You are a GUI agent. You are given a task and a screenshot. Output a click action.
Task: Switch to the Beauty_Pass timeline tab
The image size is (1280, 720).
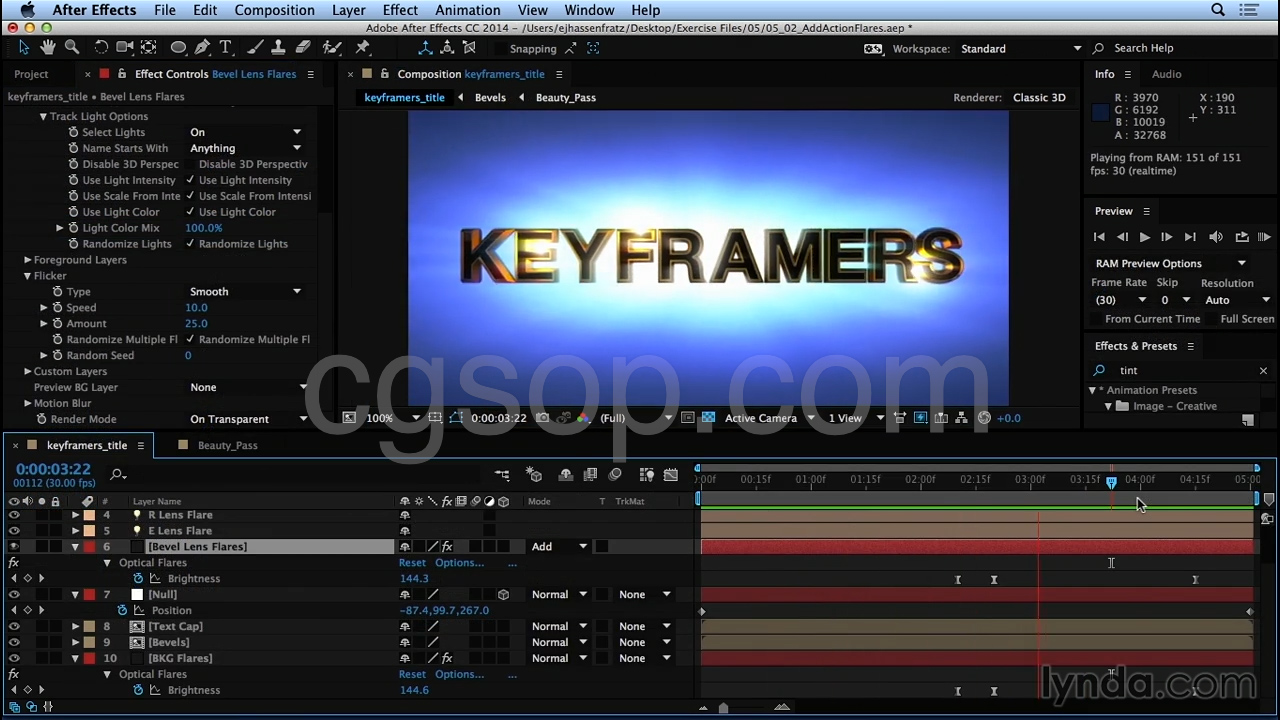(x=227, y=445)
